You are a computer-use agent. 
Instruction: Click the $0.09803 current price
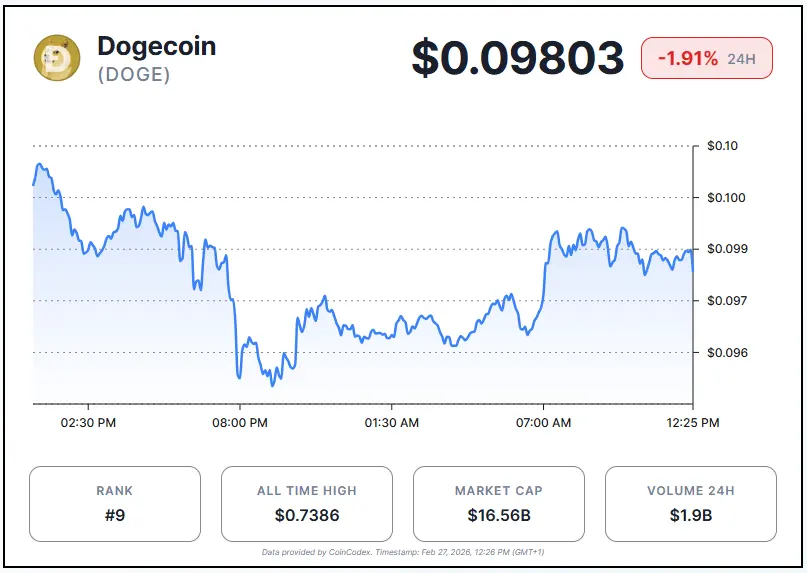[x=518, y=59]
